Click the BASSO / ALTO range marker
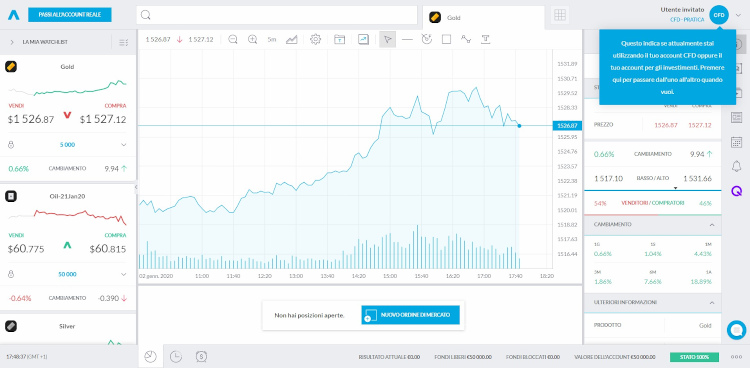 click(x=675, y=189)
